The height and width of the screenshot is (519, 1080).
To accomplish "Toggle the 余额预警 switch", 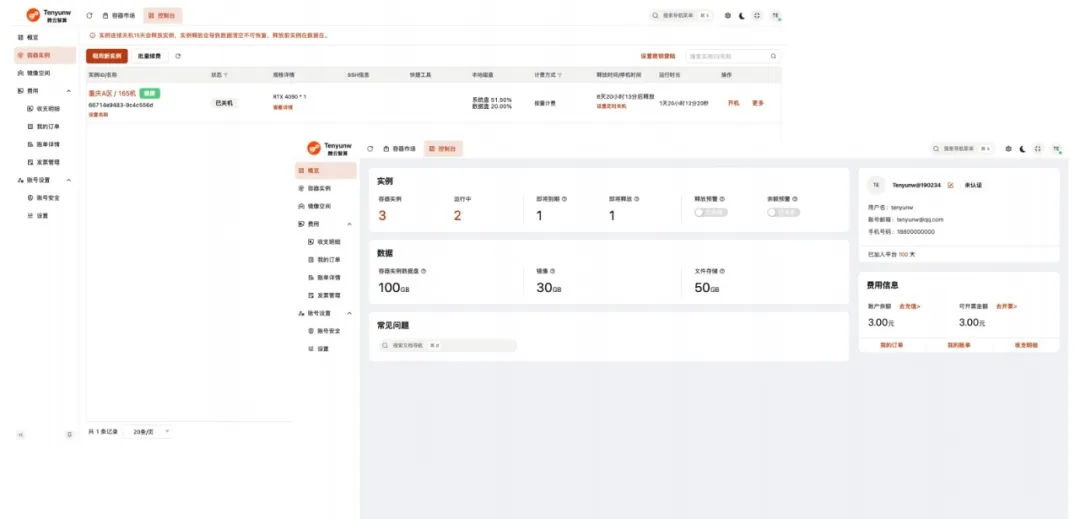I will [x=784, y=213].
